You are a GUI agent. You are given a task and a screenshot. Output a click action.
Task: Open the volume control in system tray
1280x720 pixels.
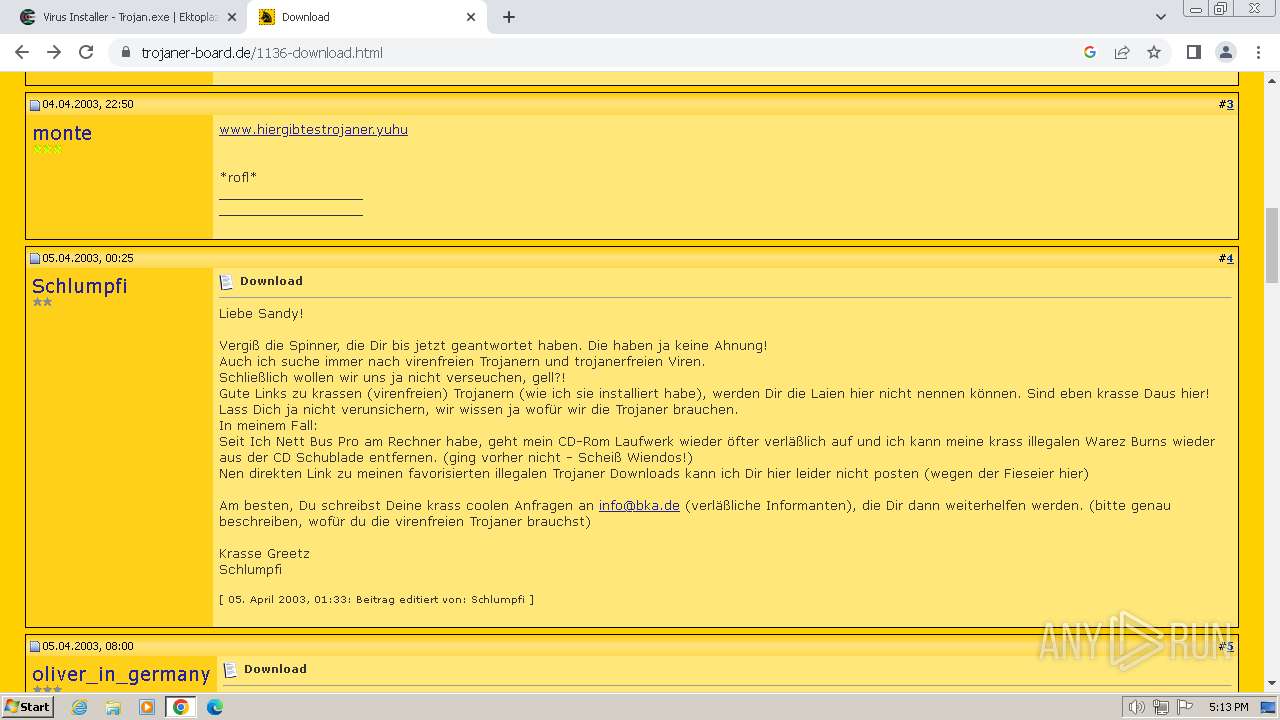1137,707
